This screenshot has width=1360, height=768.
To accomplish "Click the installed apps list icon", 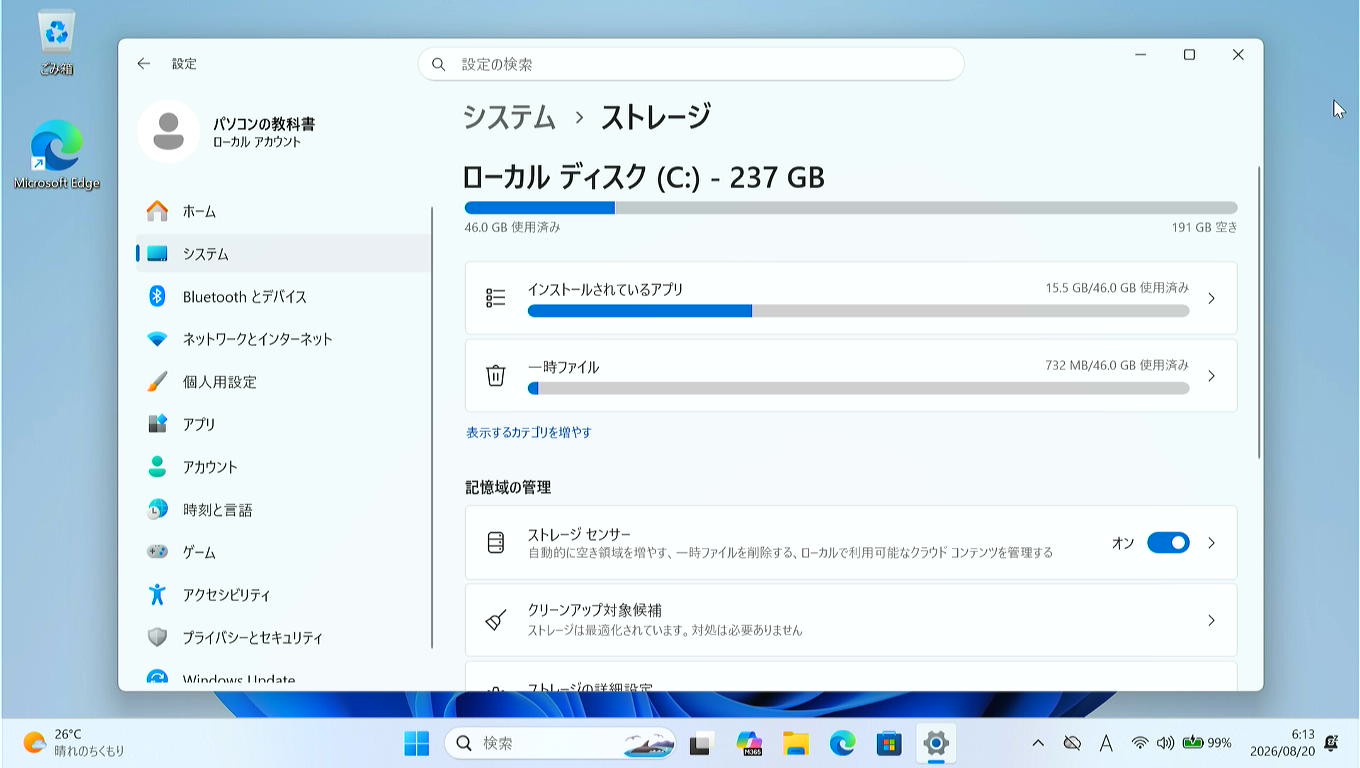I will pyautogui.click(x=496, y=298).
